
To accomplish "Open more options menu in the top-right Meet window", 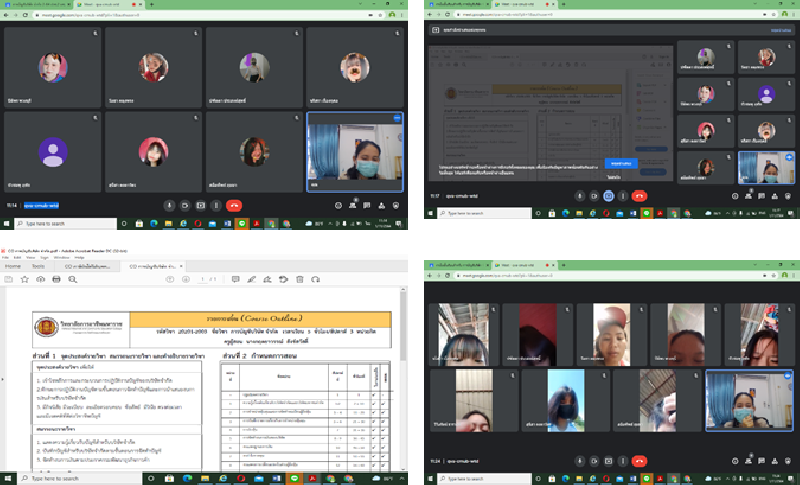I will tap(622, 196).
